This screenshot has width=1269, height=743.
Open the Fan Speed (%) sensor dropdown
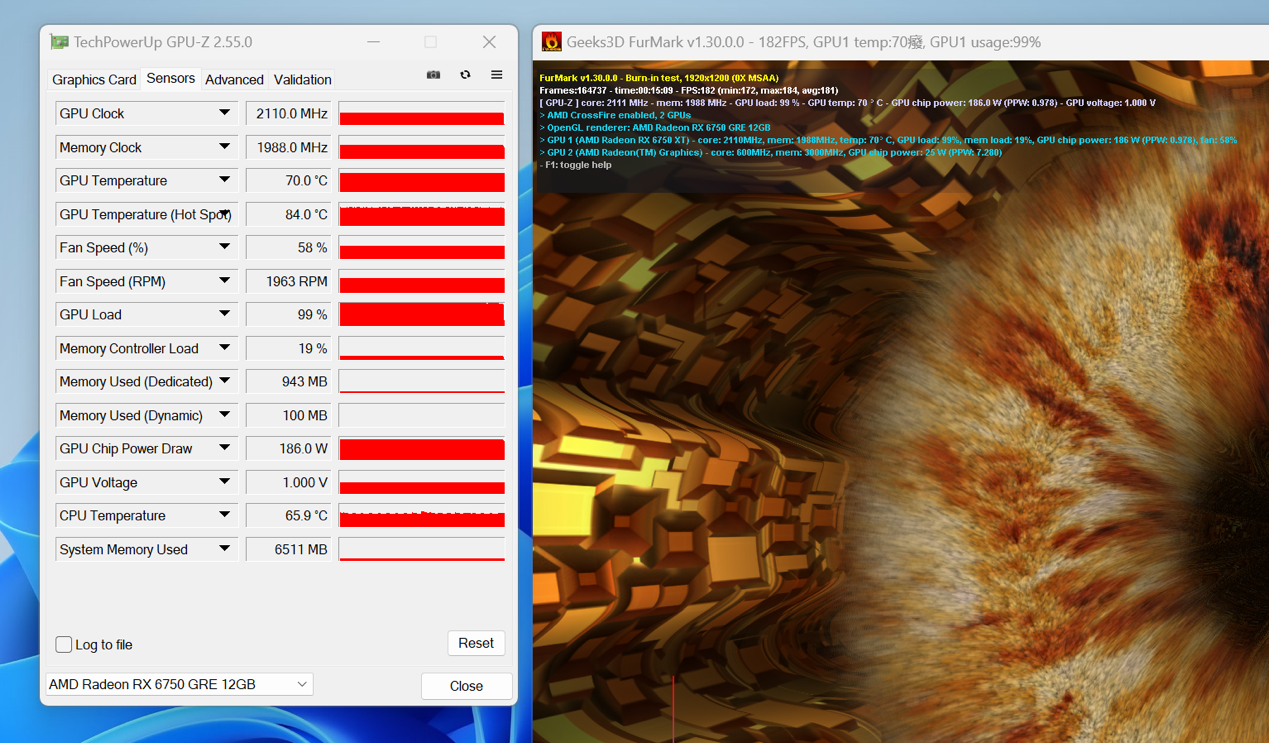(x=225, y=248)
